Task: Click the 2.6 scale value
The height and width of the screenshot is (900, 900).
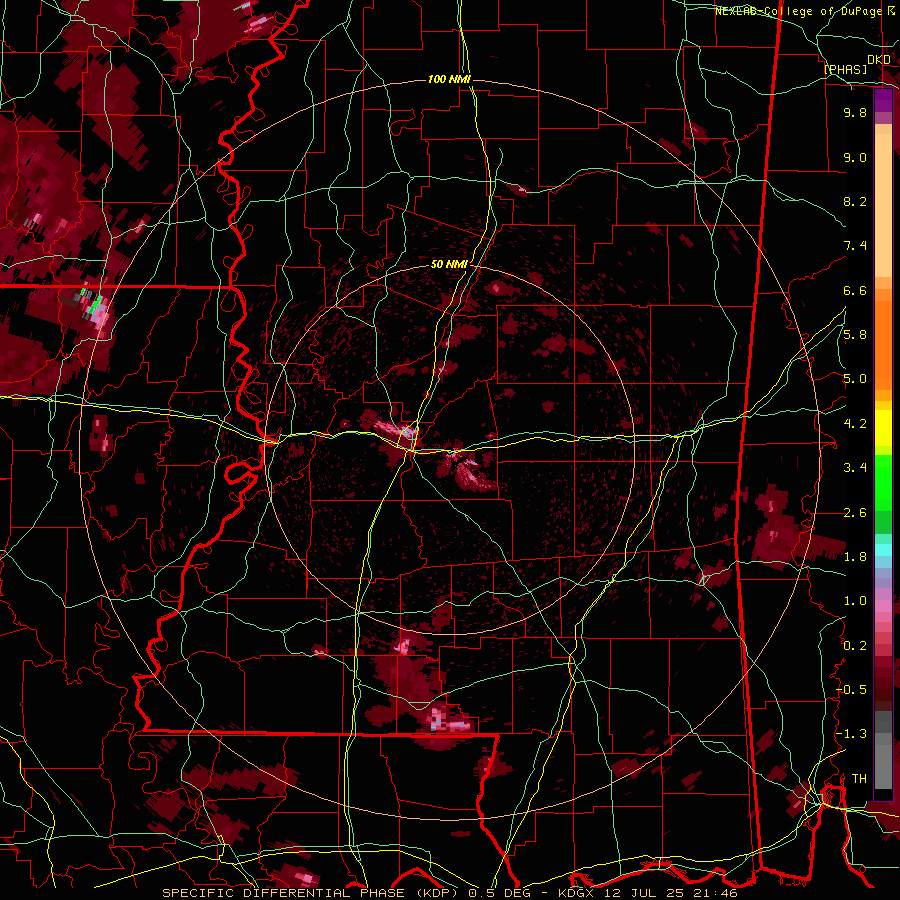Action: click(x=855, y=513)
